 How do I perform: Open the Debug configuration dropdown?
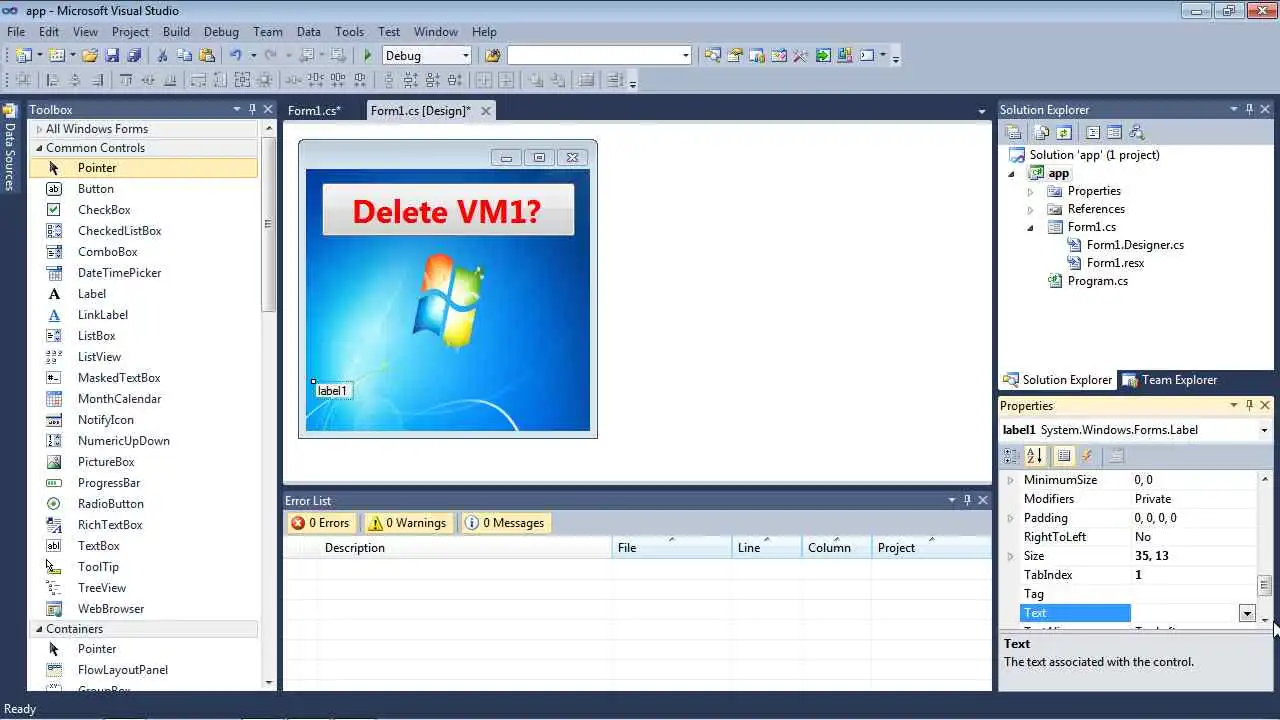pos(466,56)
